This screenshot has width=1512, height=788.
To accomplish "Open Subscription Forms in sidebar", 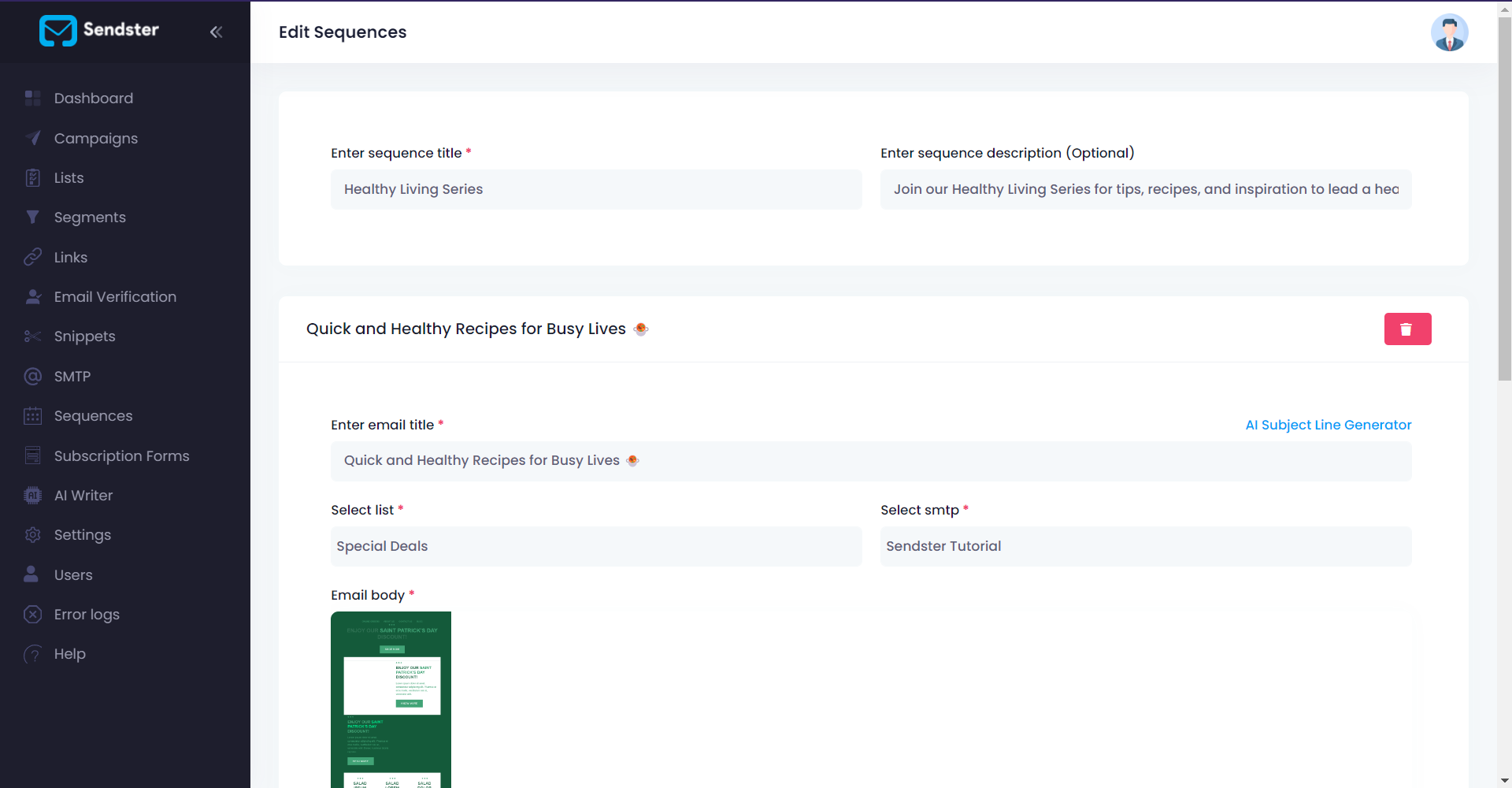I will click(x=121, y=455).
